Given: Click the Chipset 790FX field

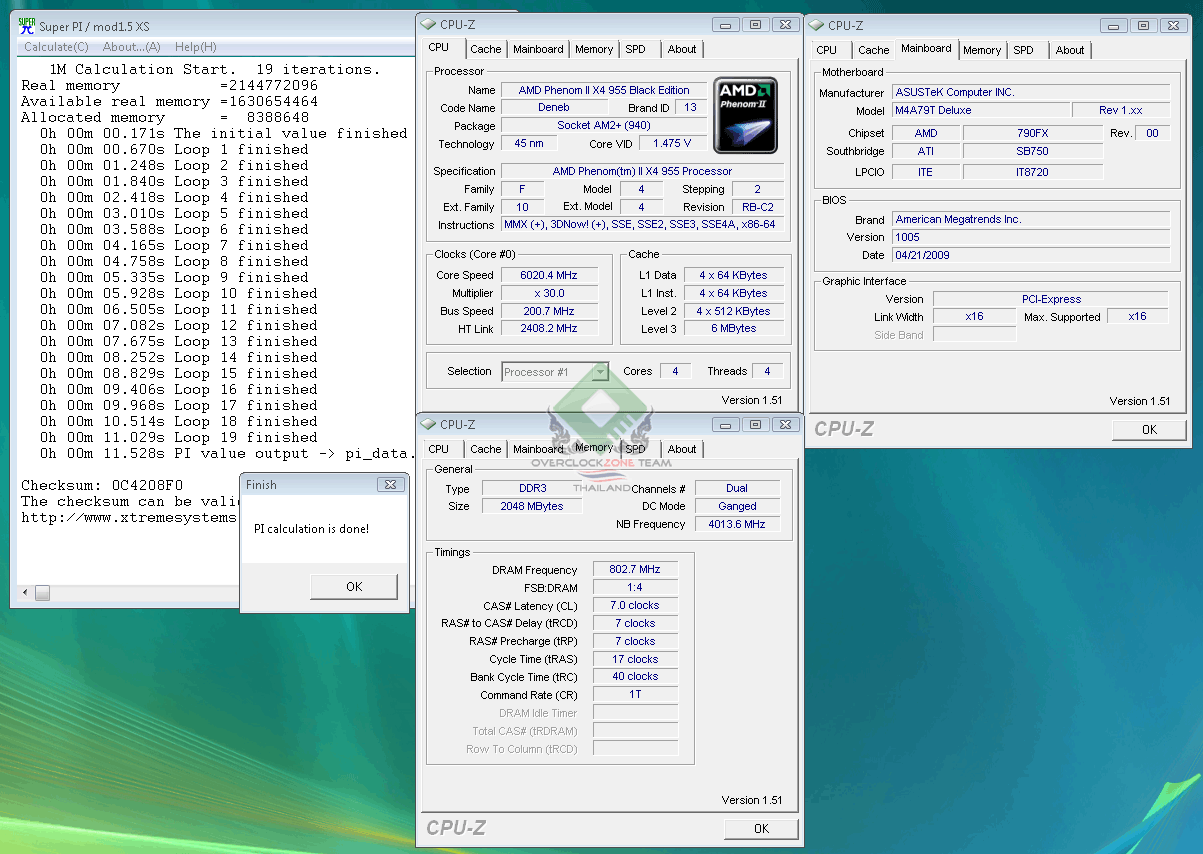Looking at the screenshot, I should tap(1032, 133).
